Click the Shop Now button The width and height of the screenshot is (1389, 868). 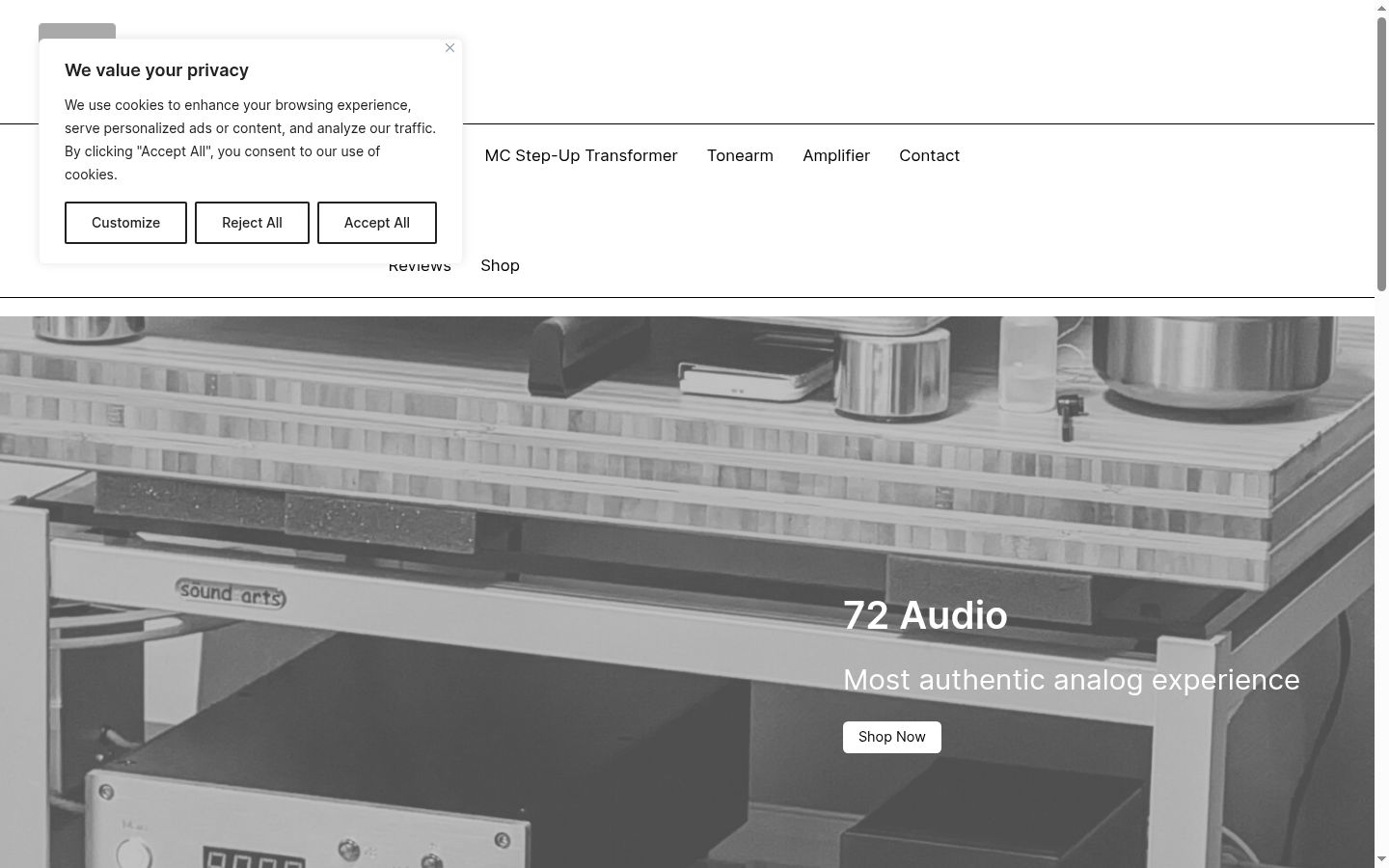coord(892,737)
